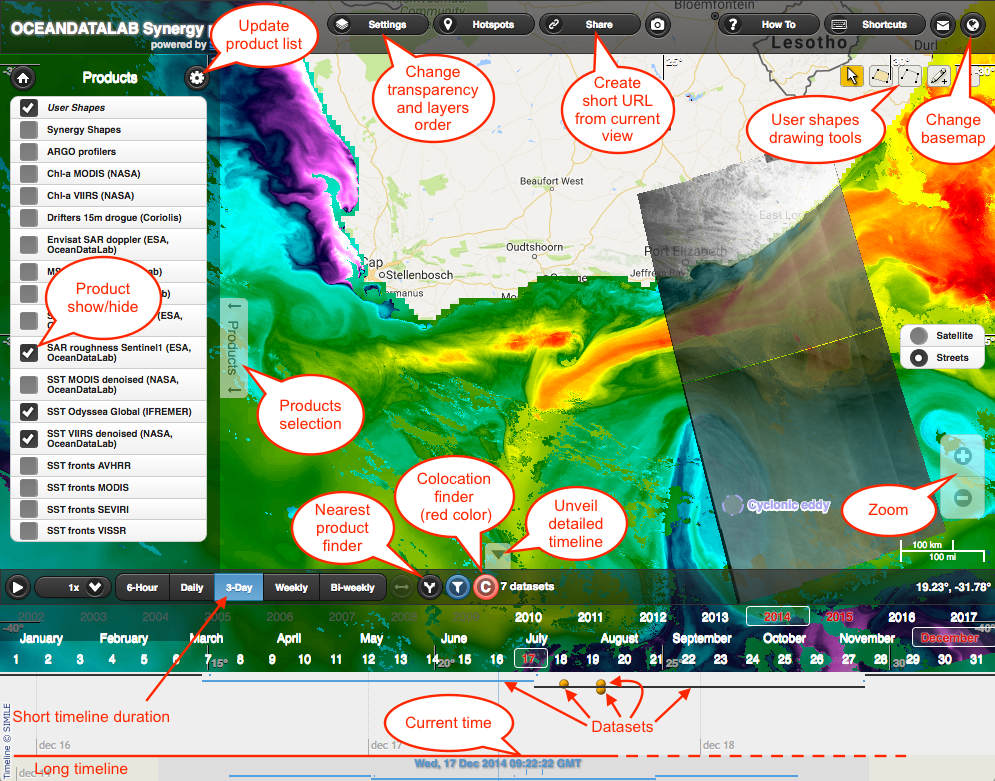Image resolution: width=995 pixels, height=781 pixels.
Task: Select year 2011 on the timeline
Action: click(x=590, y=617)
